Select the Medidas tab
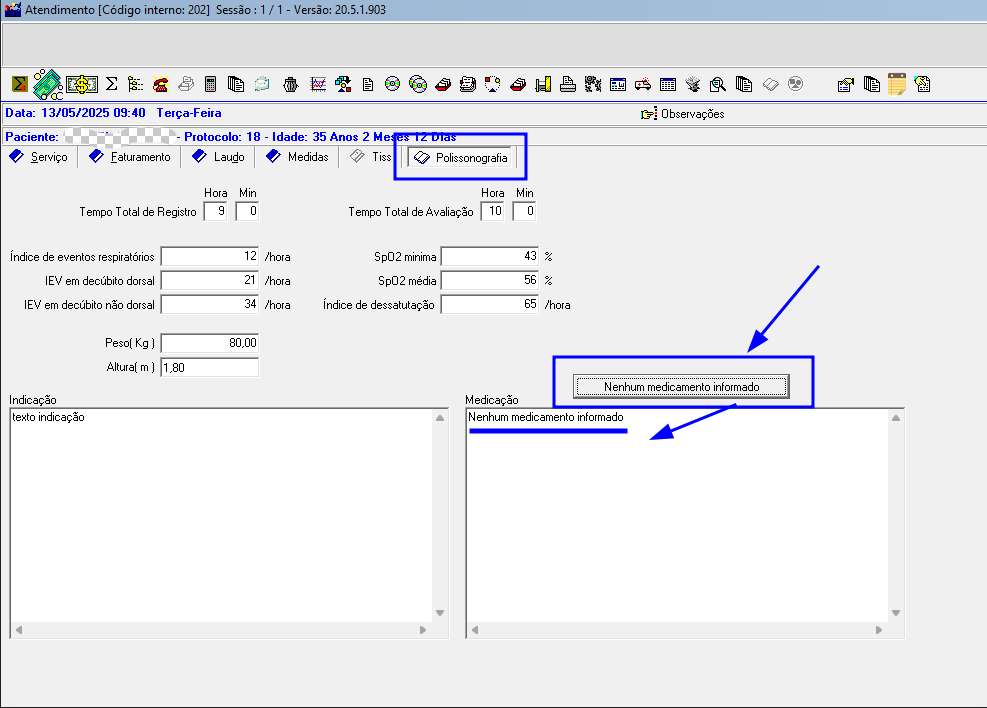This screenshot has height=708, width=987. 297,157
